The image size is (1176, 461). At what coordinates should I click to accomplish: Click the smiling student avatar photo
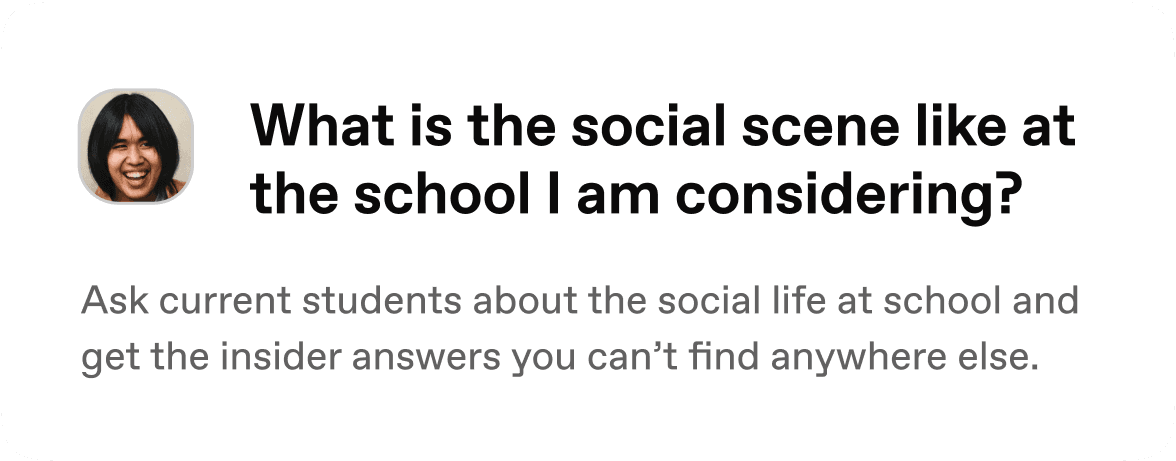coord(136,146)
